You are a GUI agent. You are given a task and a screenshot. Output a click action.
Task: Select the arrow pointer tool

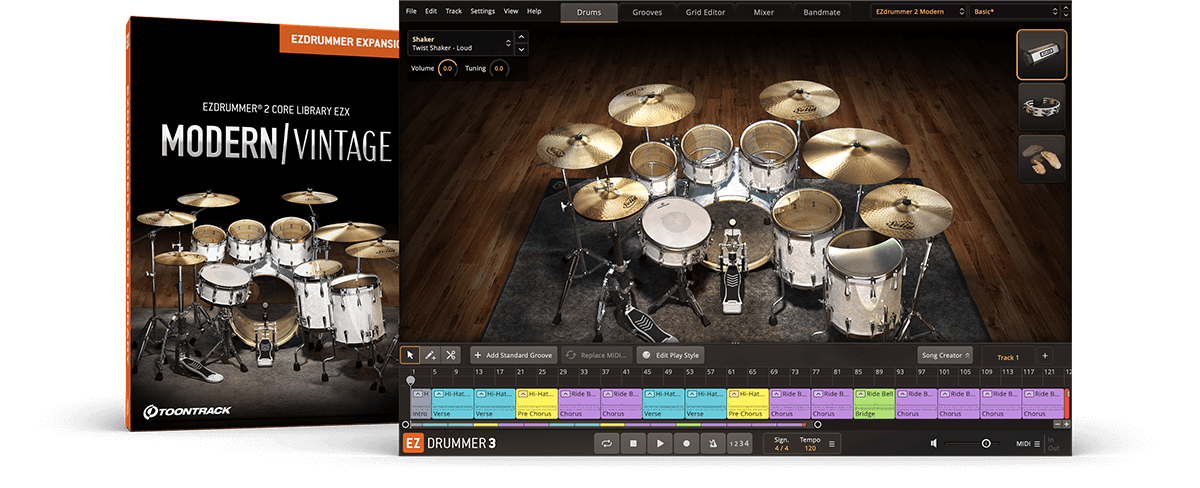pos(410,355)
